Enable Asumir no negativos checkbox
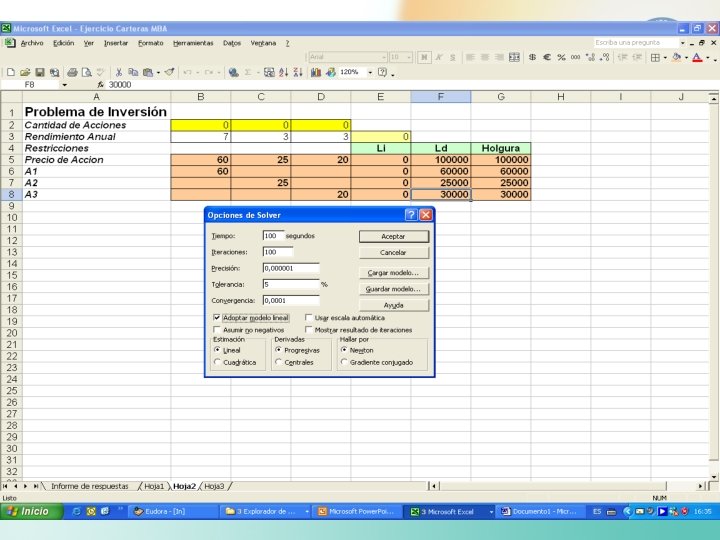 217,330
